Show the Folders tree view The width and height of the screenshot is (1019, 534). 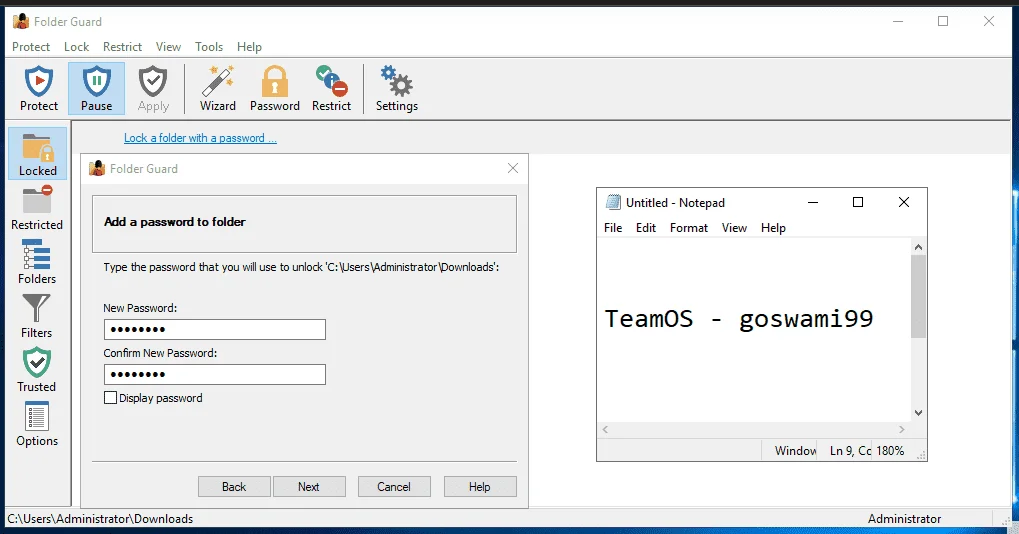[x=37, y=262]
